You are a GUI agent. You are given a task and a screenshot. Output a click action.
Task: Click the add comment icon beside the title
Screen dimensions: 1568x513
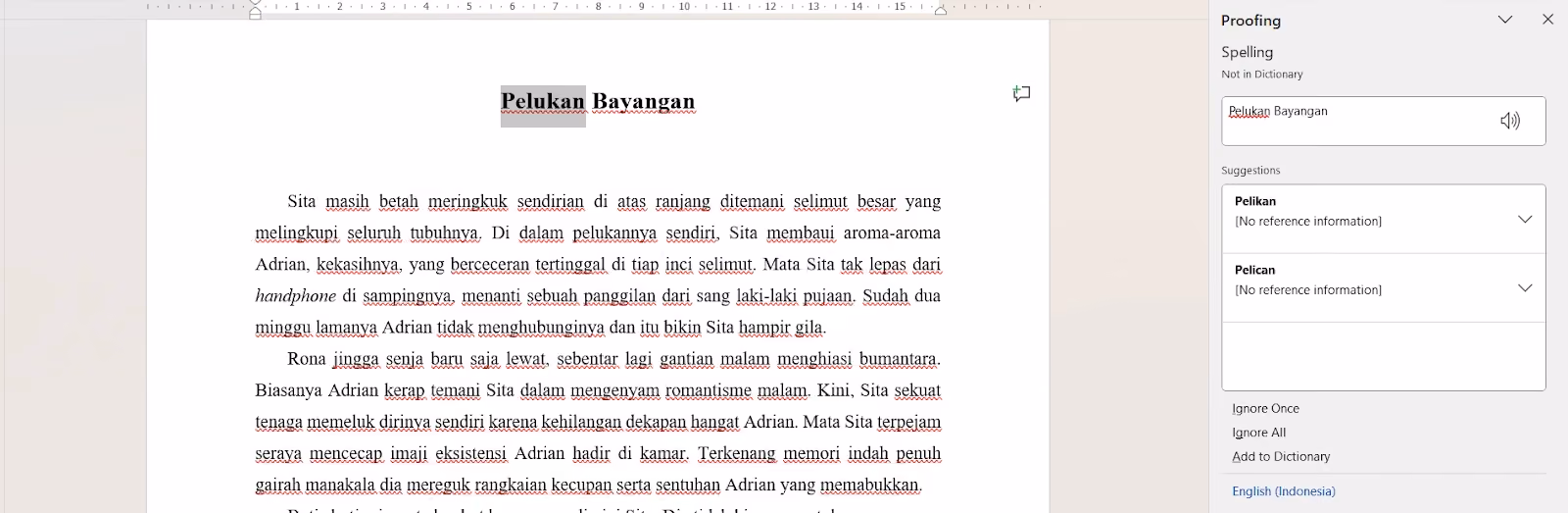pos(1021,94)
